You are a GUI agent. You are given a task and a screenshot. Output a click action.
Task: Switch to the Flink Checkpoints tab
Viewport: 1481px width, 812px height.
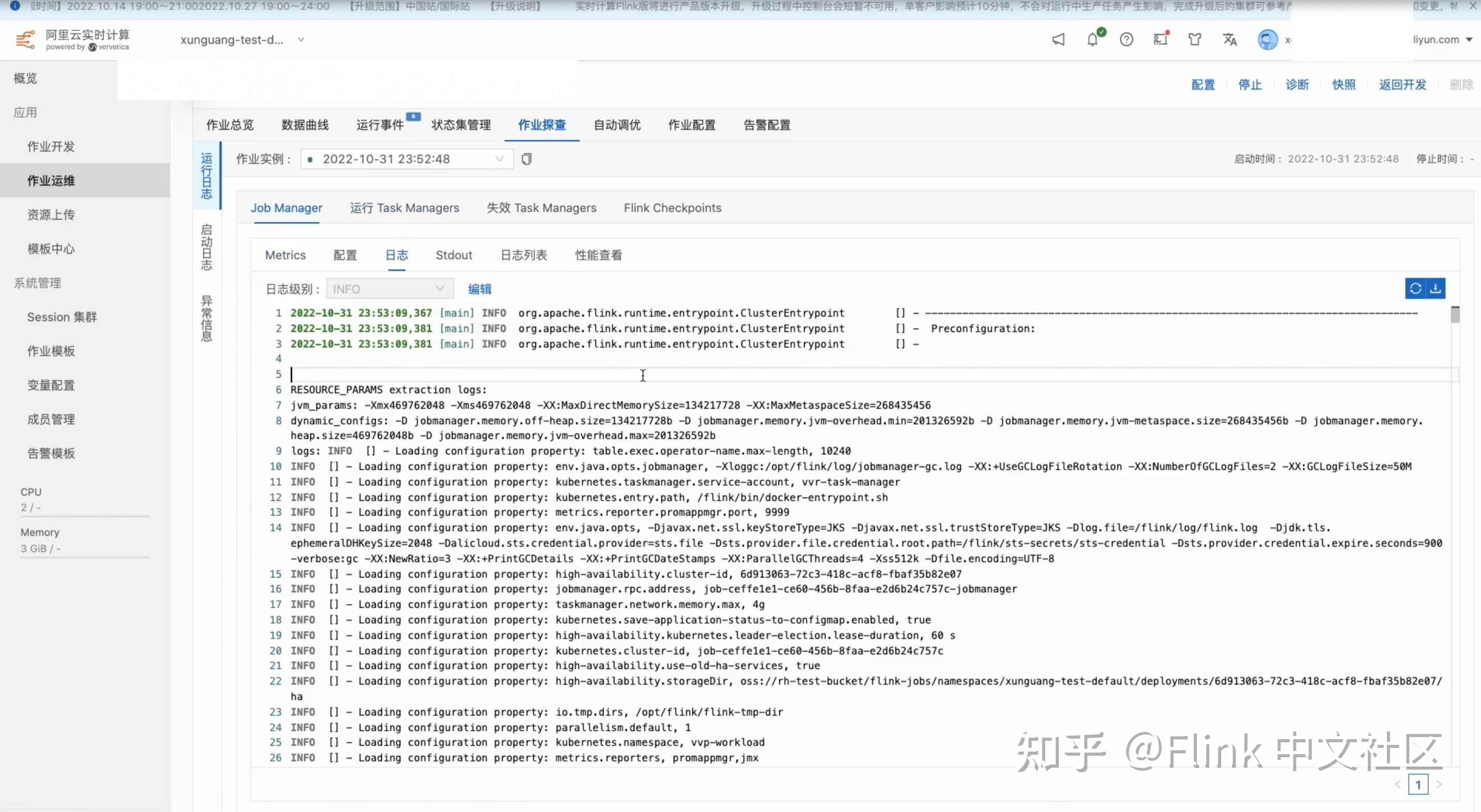tap(672, 208)
